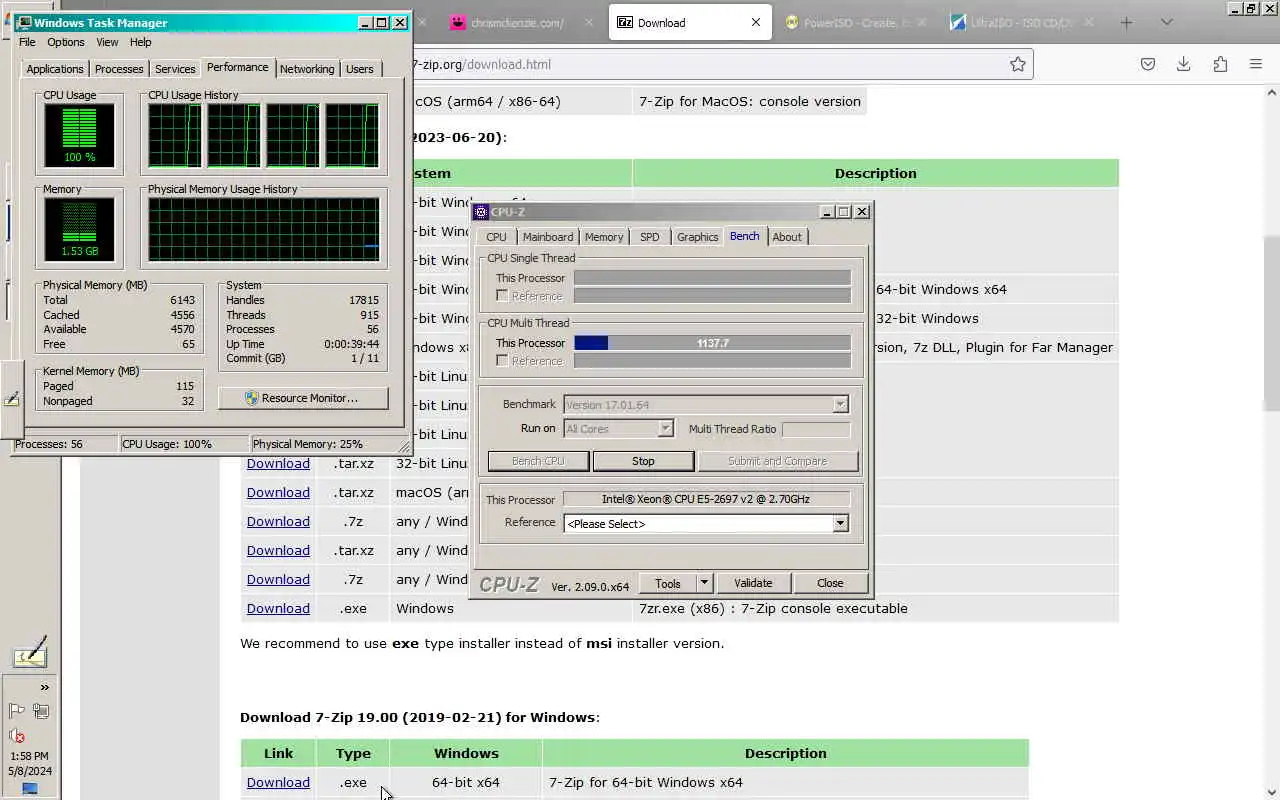The width and height of the screenshot is (1280, 800).
Task: Open the Memory tab in CPU-Z
Action: [604, 237]
